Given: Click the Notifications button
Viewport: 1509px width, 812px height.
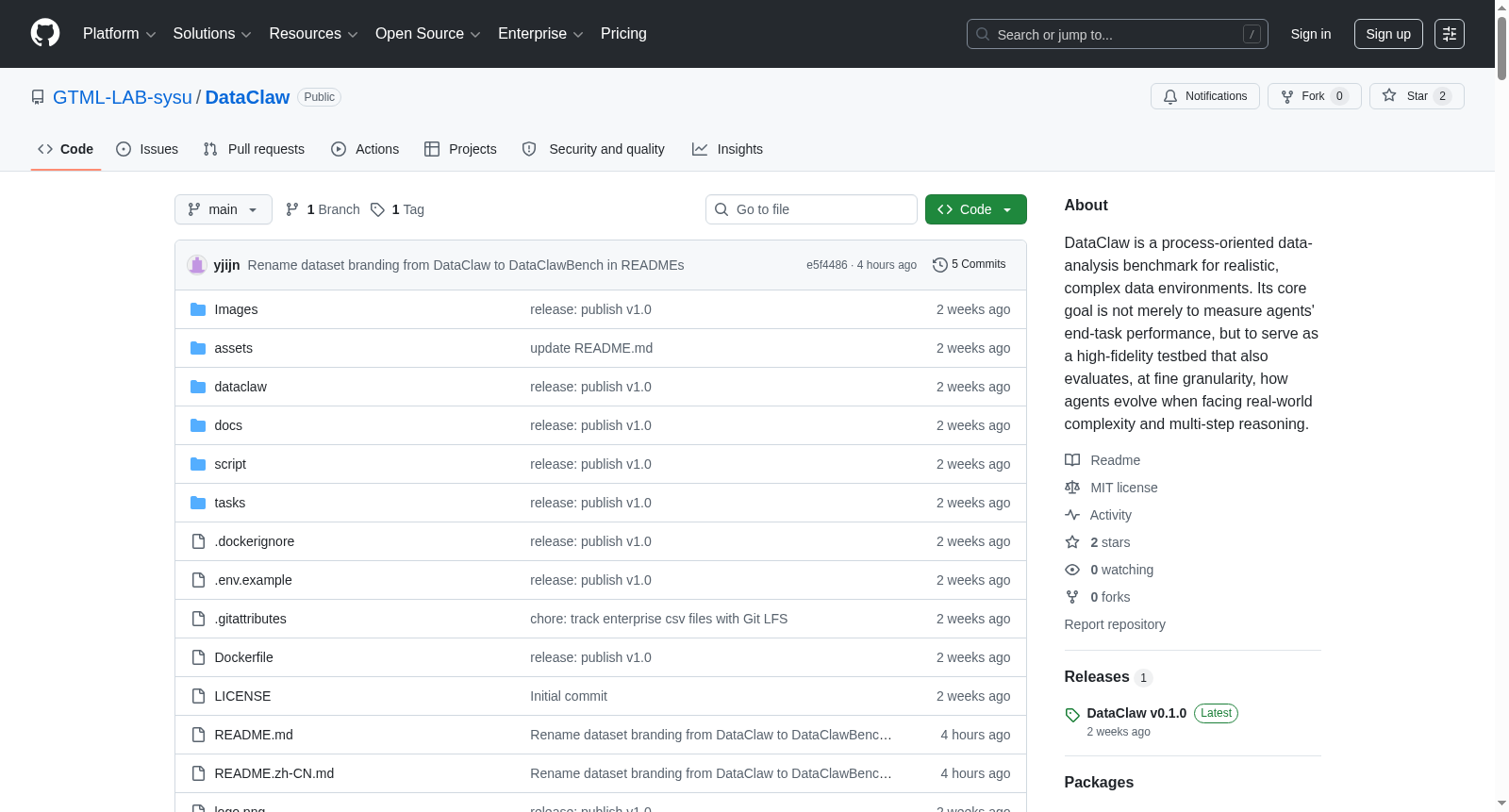Looking at the screenshot, I should (x=1205, y=96).
